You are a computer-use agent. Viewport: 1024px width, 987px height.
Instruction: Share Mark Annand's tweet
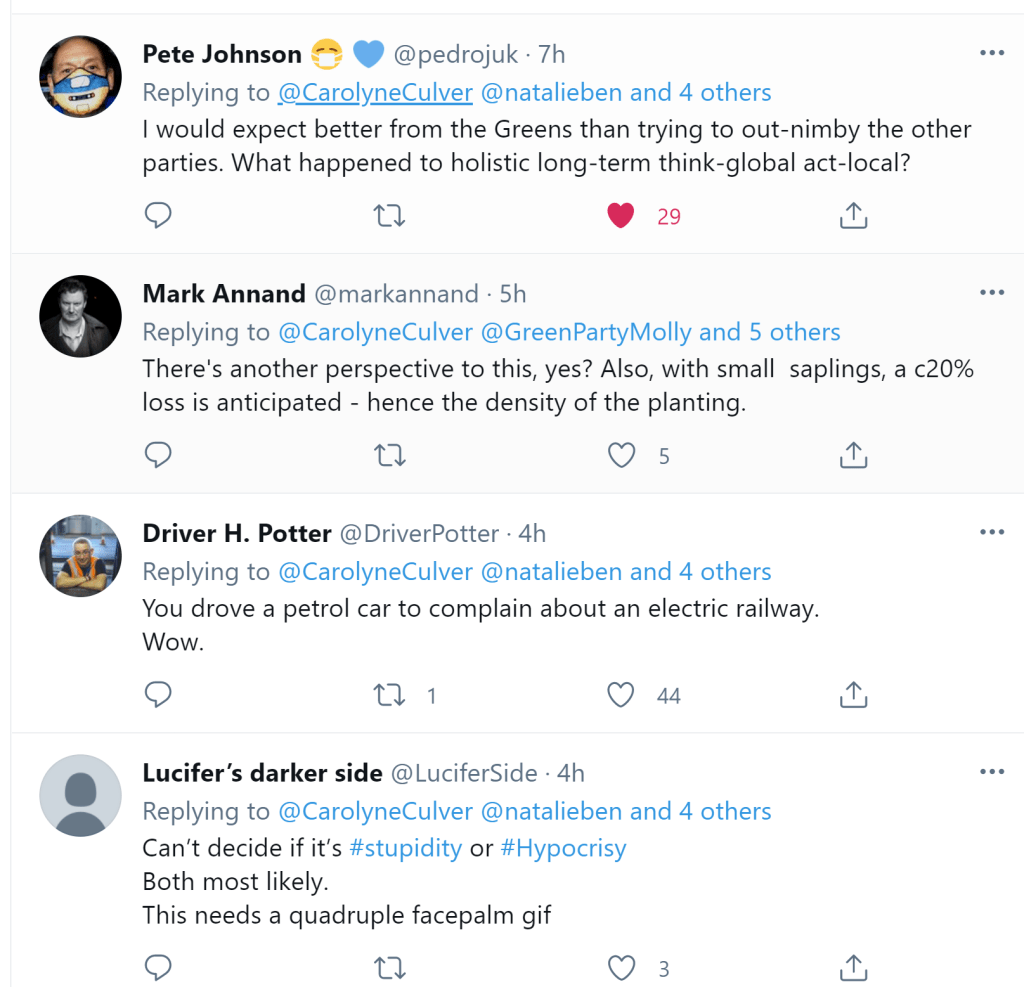pyautogui.click(x=852, y=456)
